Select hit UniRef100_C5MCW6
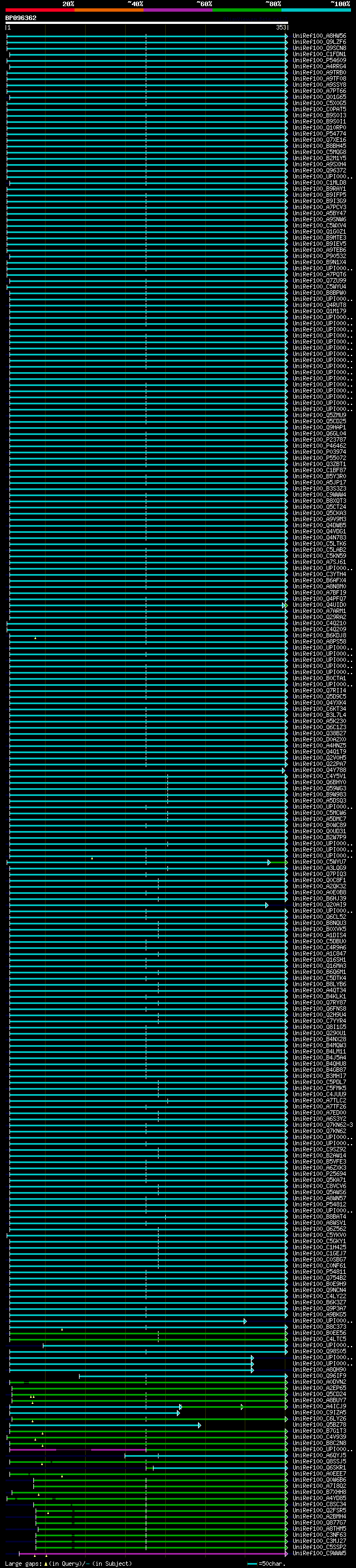 pyautogui.click(x=319, y=813)
